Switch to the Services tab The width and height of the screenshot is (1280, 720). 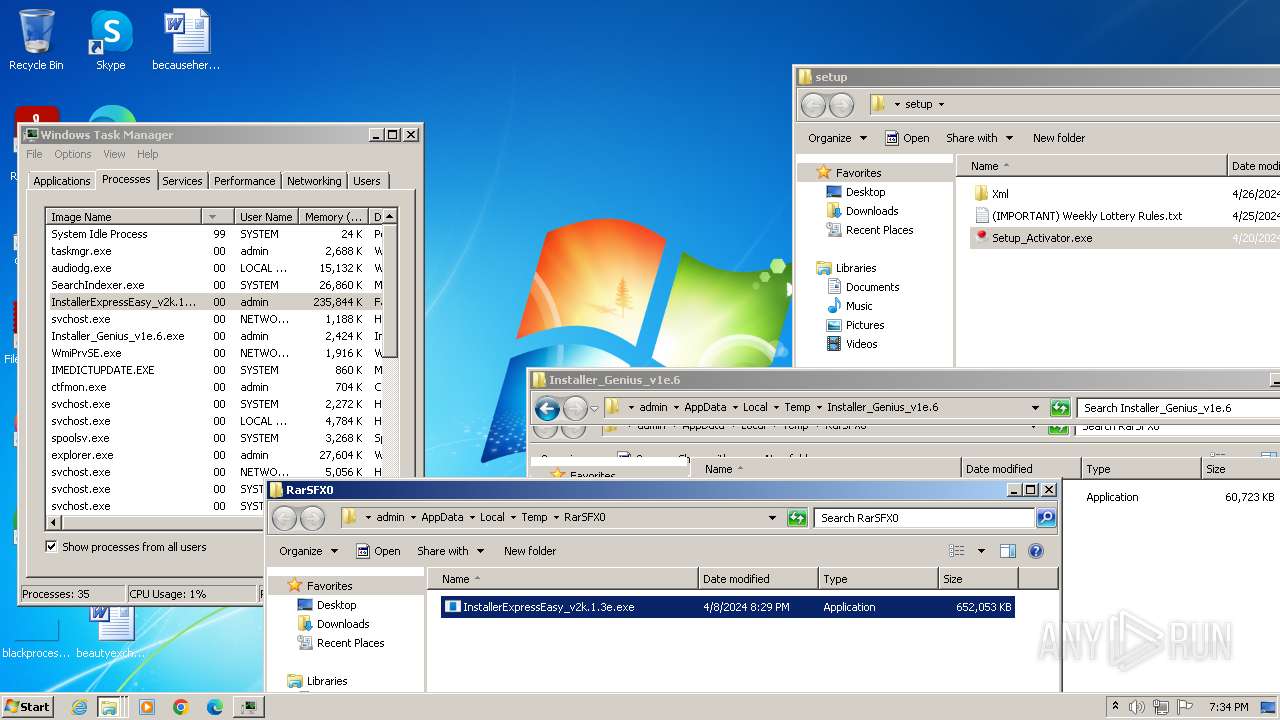182,181
